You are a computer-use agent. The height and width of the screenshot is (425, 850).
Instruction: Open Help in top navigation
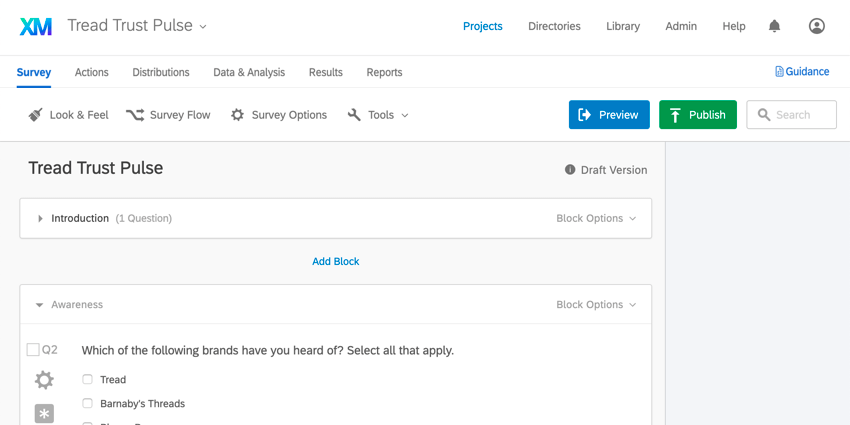coord(733,26)
